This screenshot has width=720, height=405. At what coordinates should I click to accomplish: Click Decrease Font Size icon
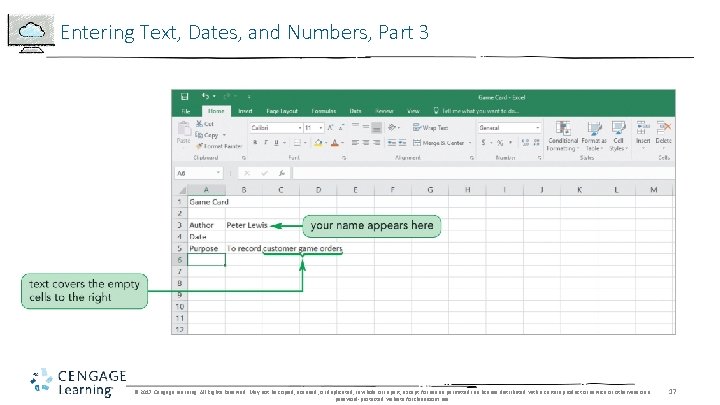(x=341, y=128)
